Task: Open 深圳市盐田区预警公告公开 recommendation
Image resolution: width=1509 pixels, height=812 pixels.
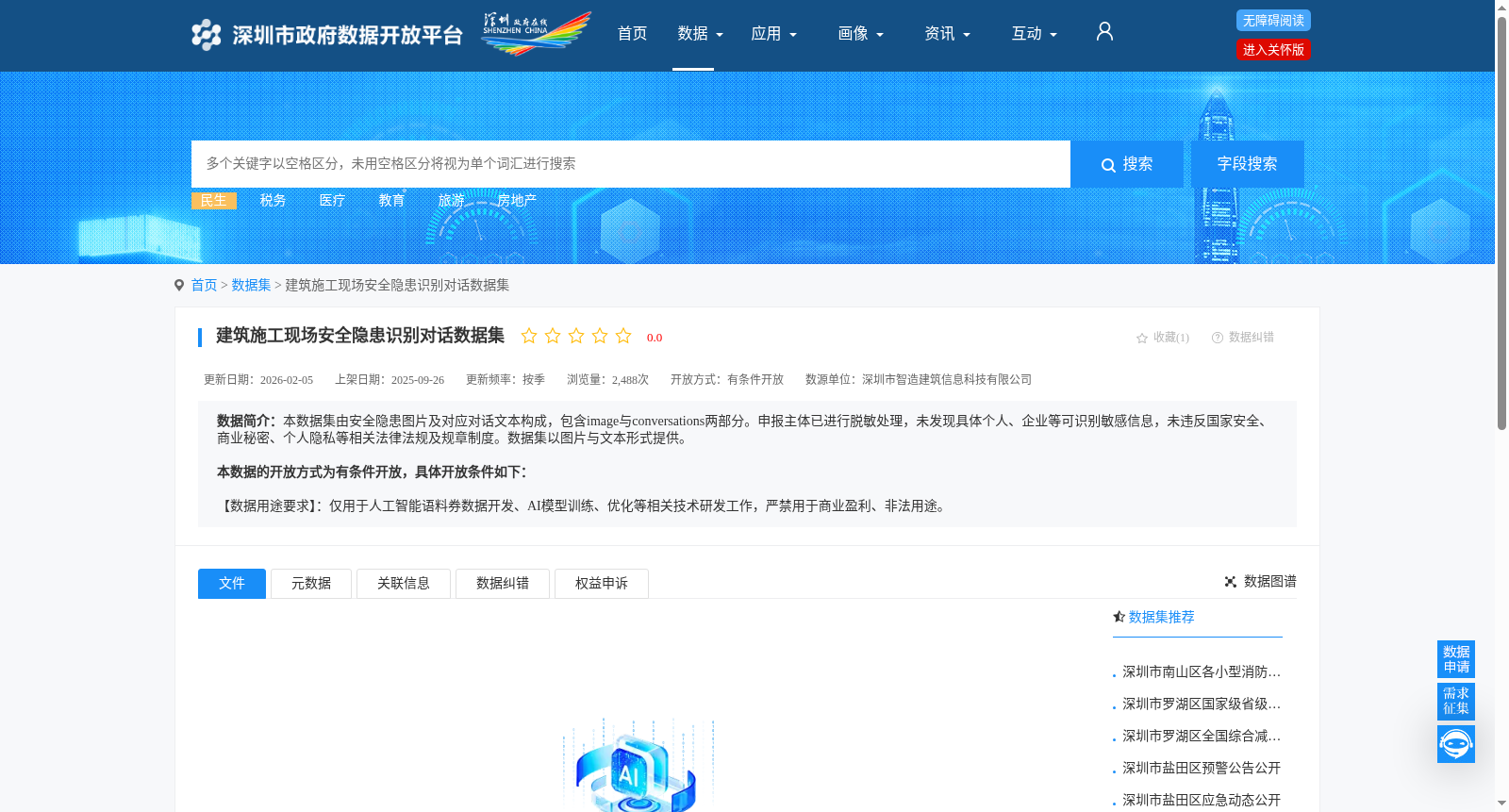Action: pos(1202,769)
